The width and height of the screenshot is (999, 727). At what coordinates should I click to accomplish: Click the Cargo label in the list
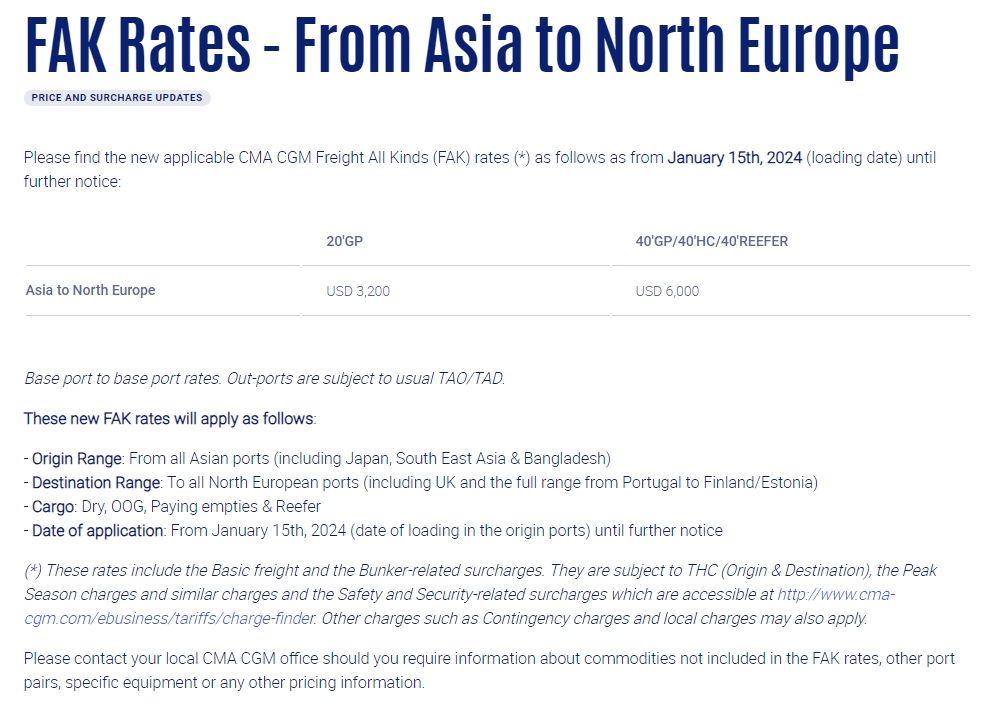click(54, 507)
